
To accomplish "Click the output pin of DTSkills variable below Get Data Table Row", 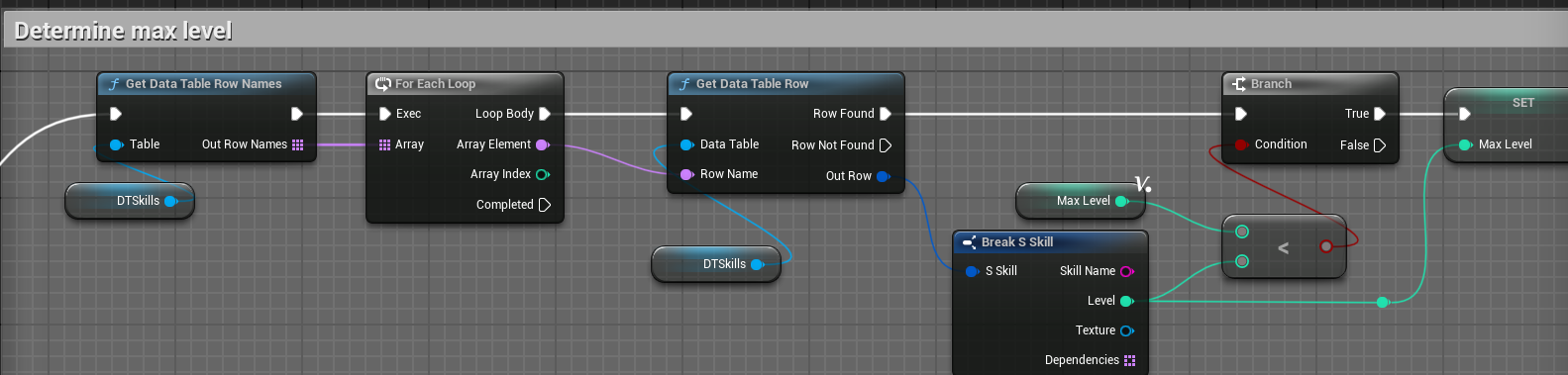I will tap(758, 264).
